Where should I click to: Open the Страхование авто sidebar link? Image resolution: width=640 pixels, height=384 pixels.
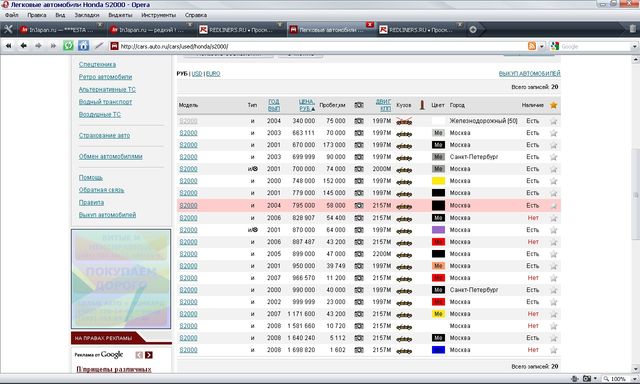point(104,135)
